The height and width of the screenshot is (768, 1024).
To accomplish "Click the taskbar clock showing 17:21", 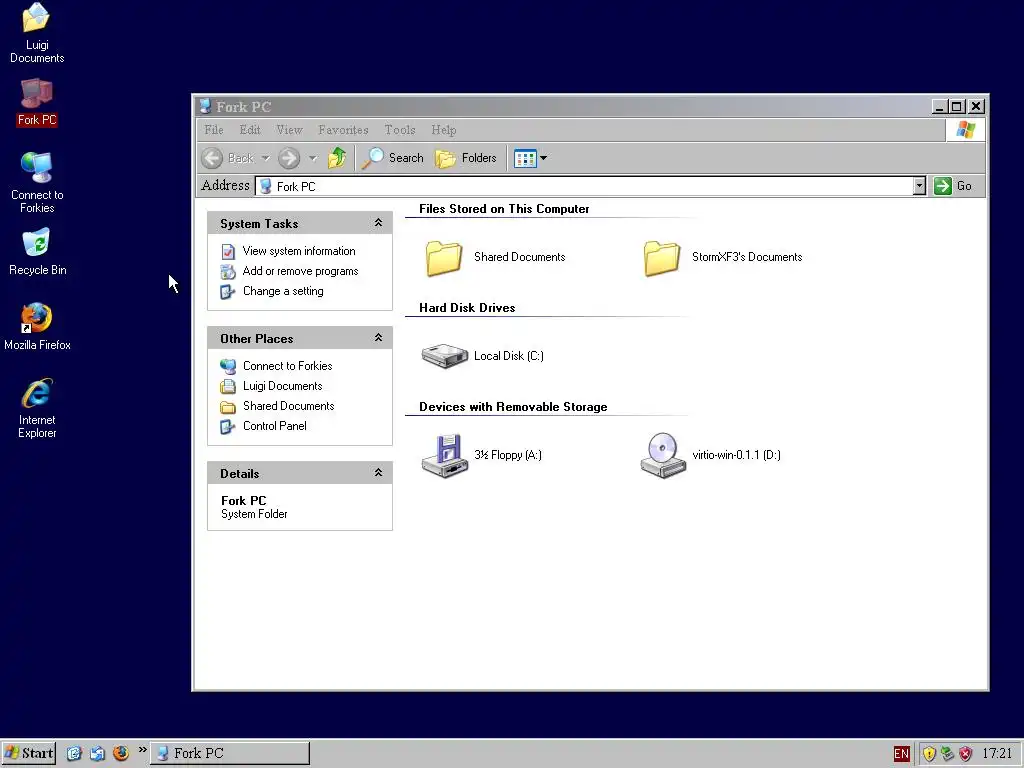I will click(997, 754).
